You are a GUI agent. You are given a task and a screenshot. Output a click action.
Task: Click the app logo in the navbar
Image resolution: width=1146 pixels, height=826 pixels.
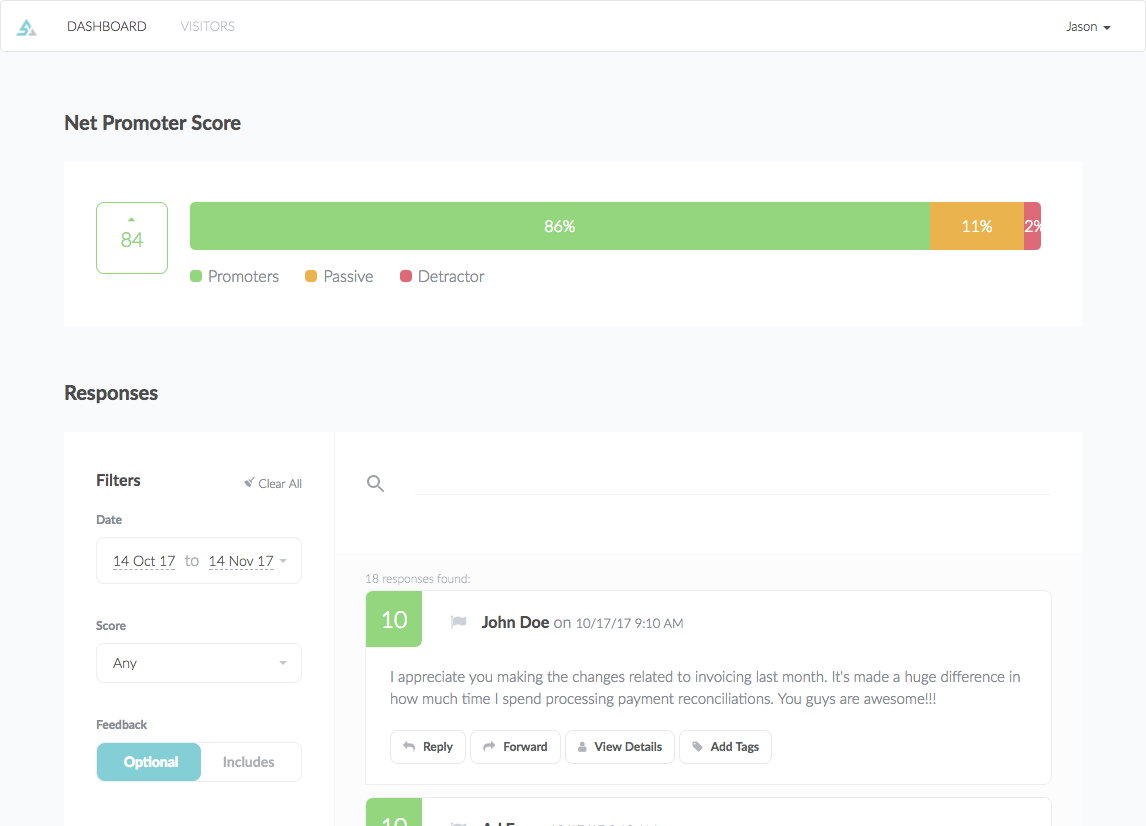point(27,27)
